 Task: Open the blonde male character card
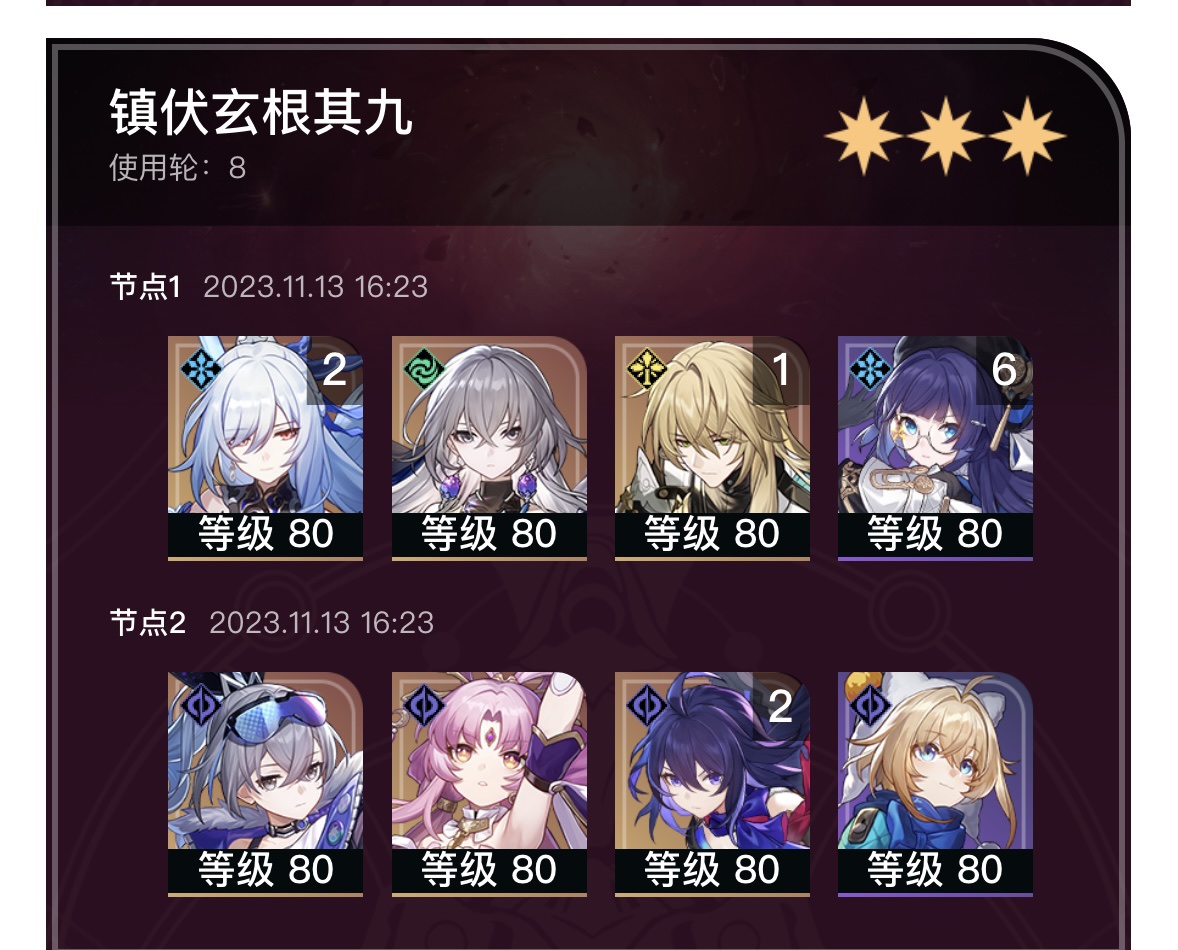pos(712,448)
